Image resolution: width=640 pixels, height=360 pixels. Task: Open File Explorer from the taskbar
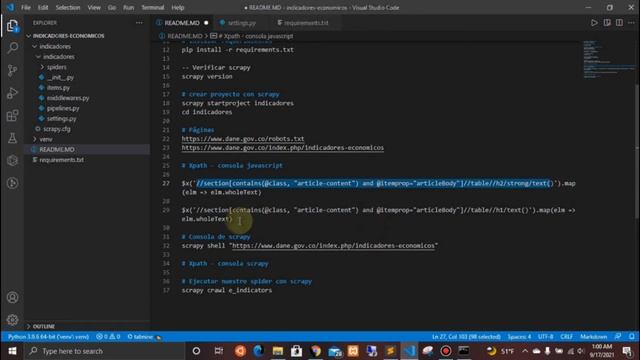point(278,351)
